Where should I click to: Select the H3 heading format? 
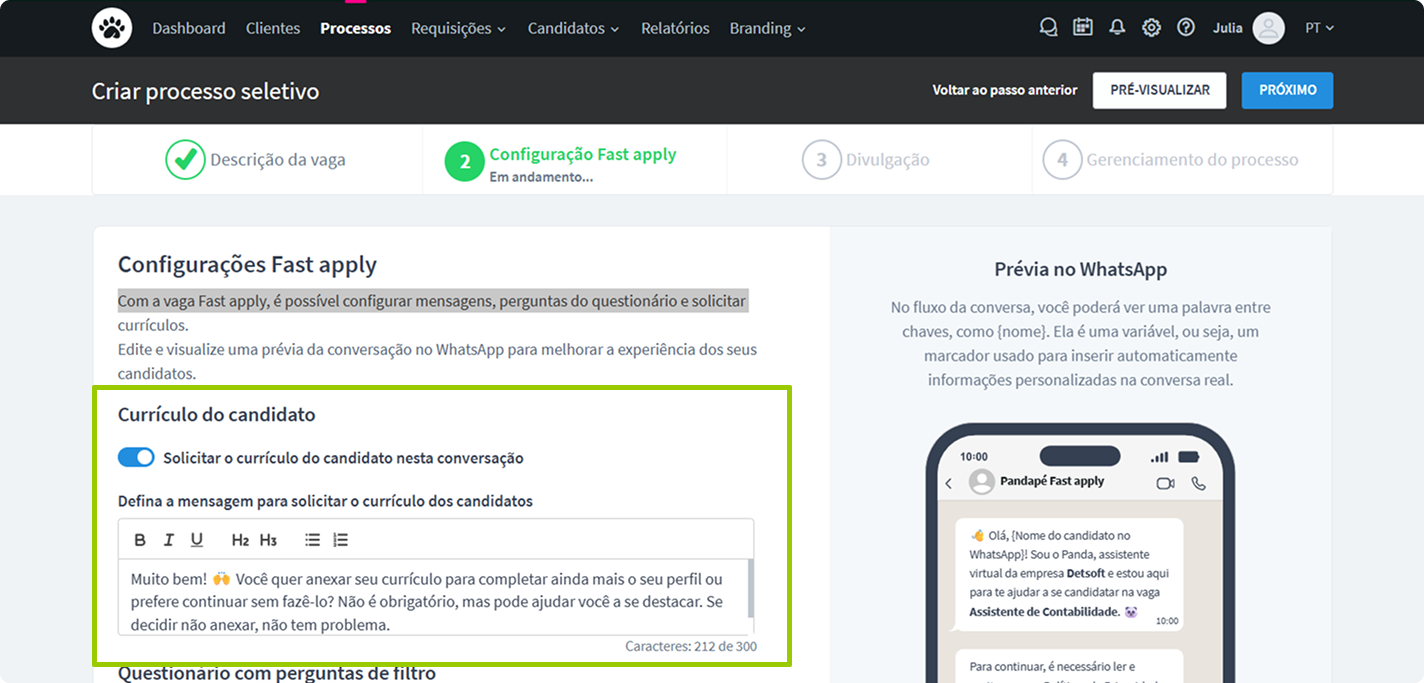(267, 539)
